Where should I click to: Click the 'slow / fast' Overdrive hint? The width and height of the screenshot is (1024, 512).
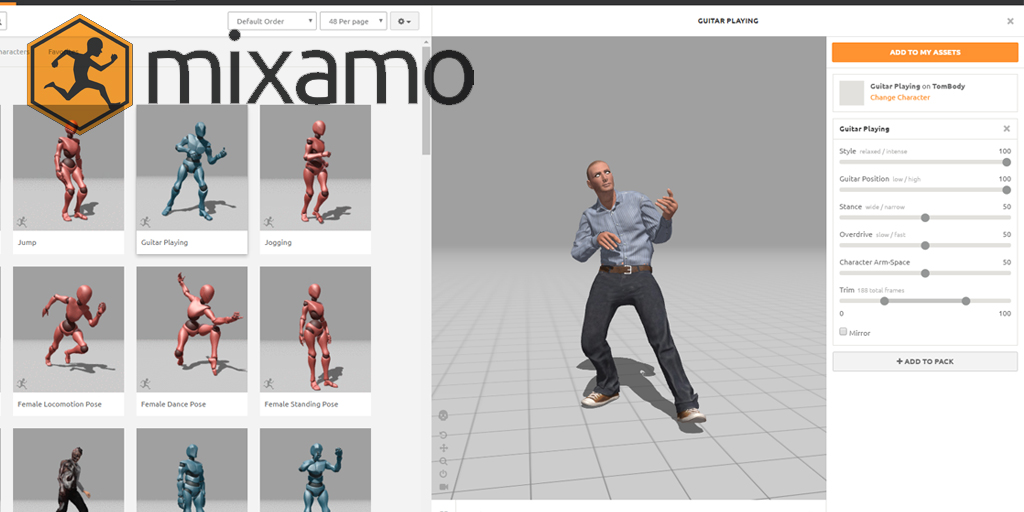[x=891, y=234]
